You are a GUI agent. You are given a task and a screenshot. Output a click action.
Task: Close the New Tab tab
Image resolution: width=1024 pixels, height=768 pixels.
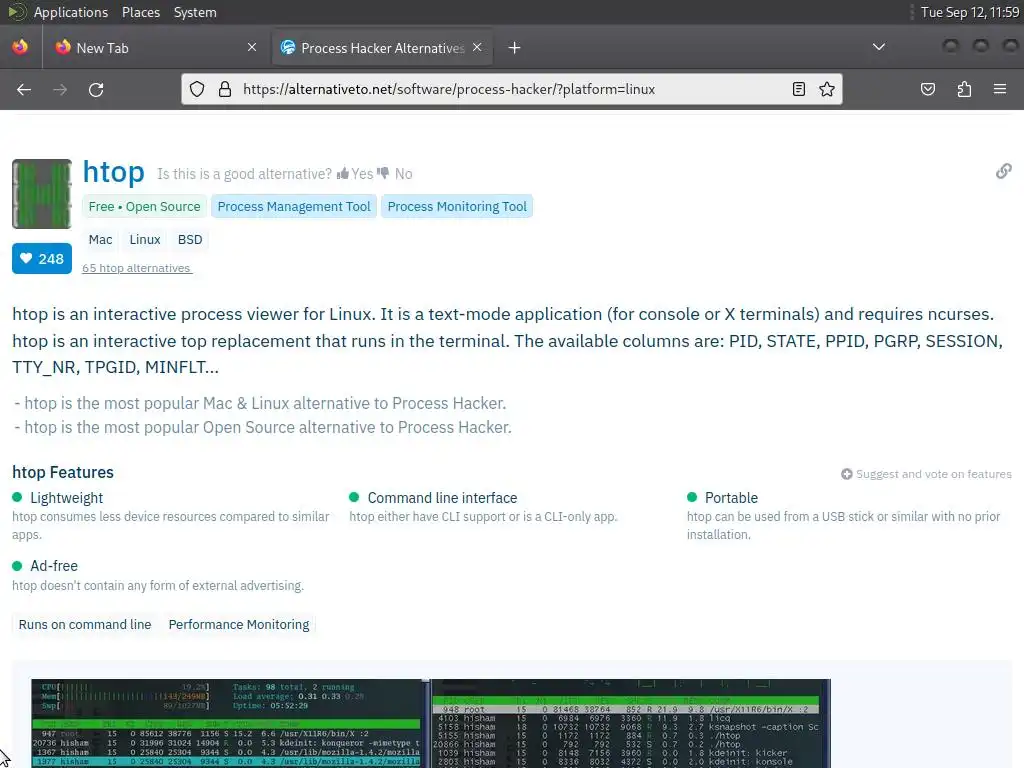(x=252, y=47)
